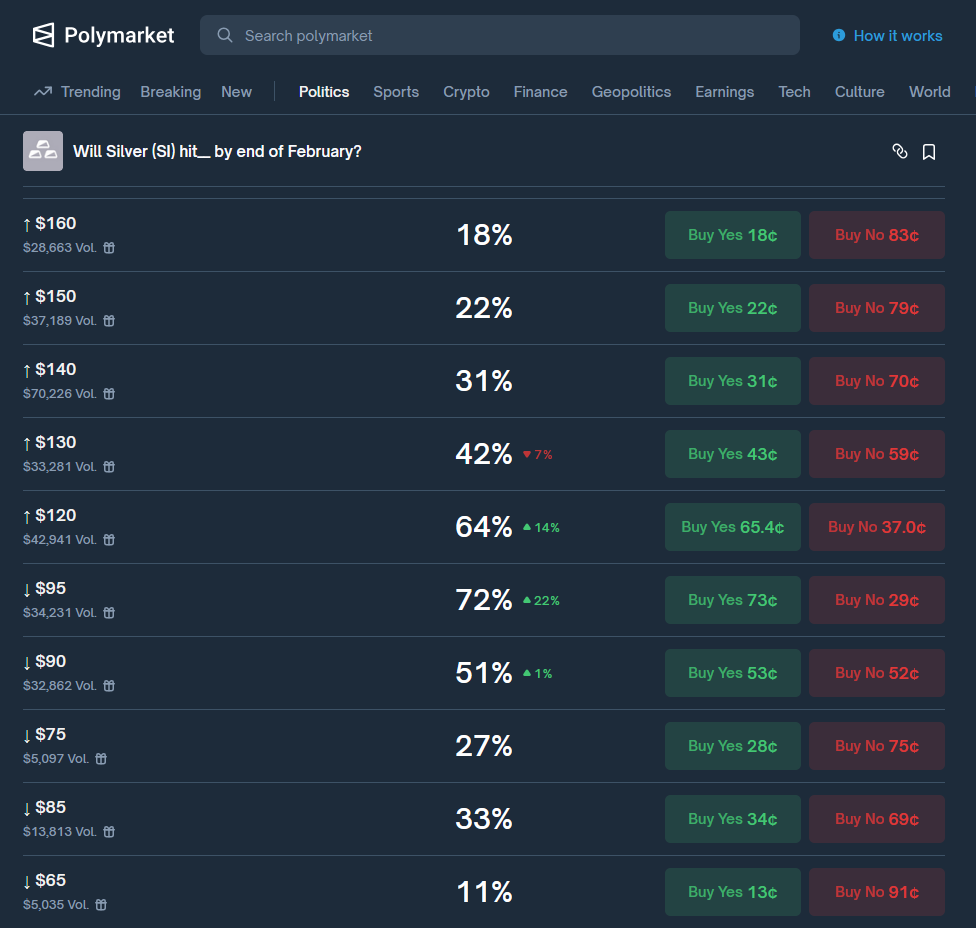Click gift icon in $160 row

(x=109, y=248)
